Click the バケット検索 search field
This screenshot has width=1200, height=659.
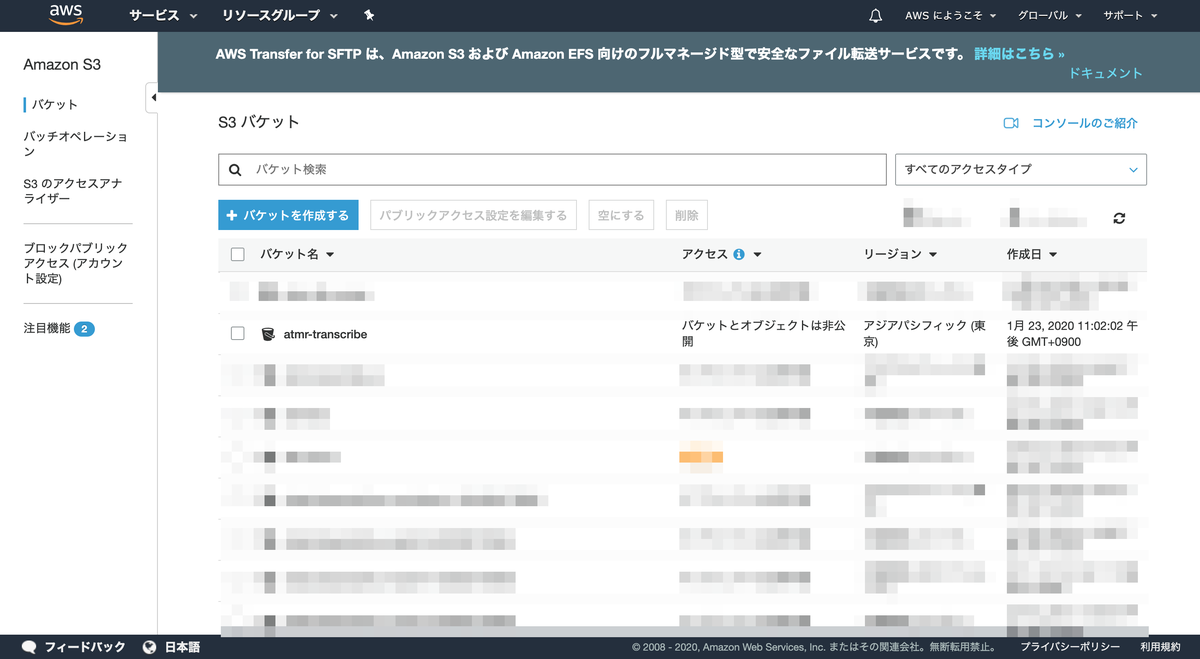[x=552, y=170]
